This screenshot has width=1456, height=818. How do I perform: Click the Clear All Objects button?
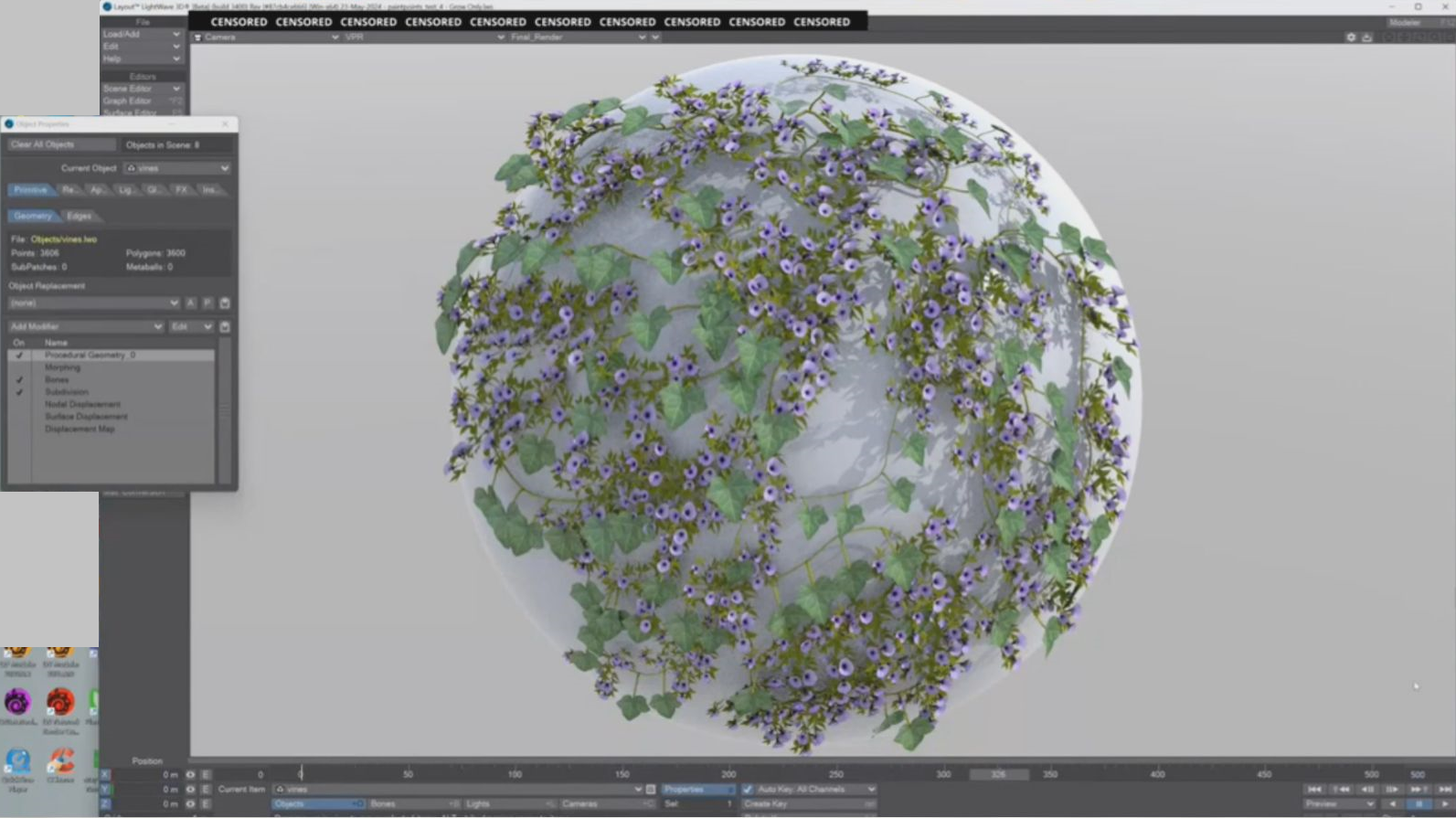[x=62, y=144]
